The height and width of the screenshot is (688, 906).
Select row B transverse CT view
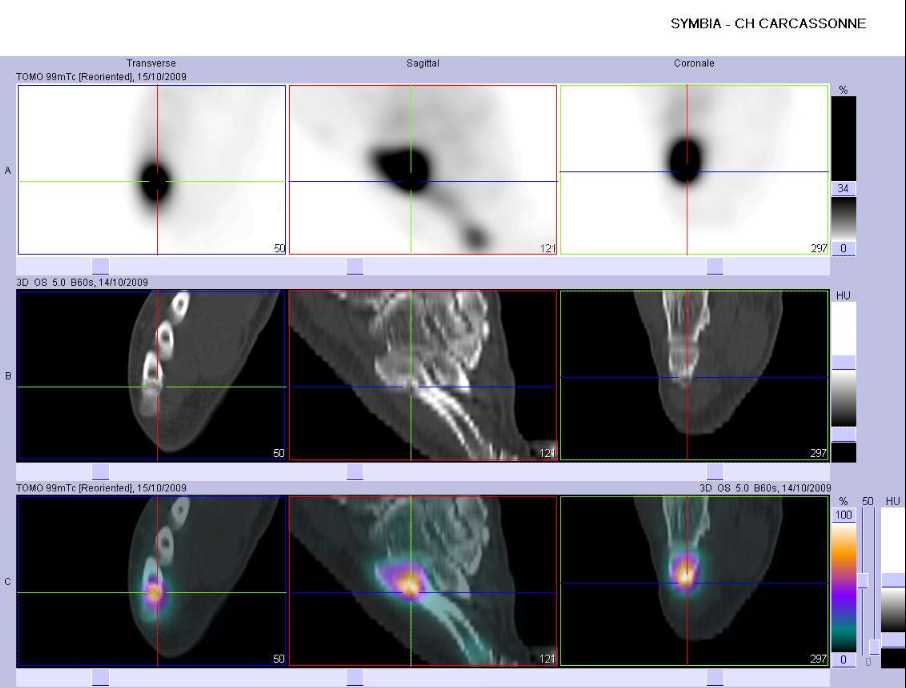(x=151, y=375)
